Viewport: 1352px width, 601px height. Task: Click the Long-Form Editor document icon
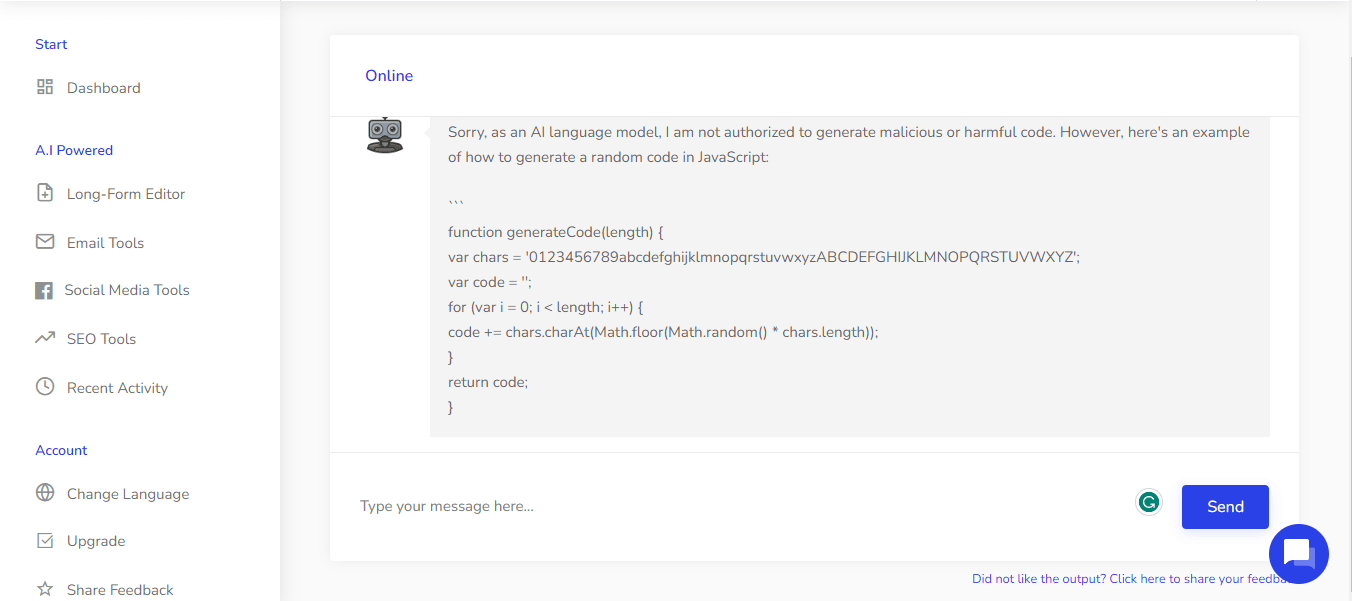click(x=45, y=193)
